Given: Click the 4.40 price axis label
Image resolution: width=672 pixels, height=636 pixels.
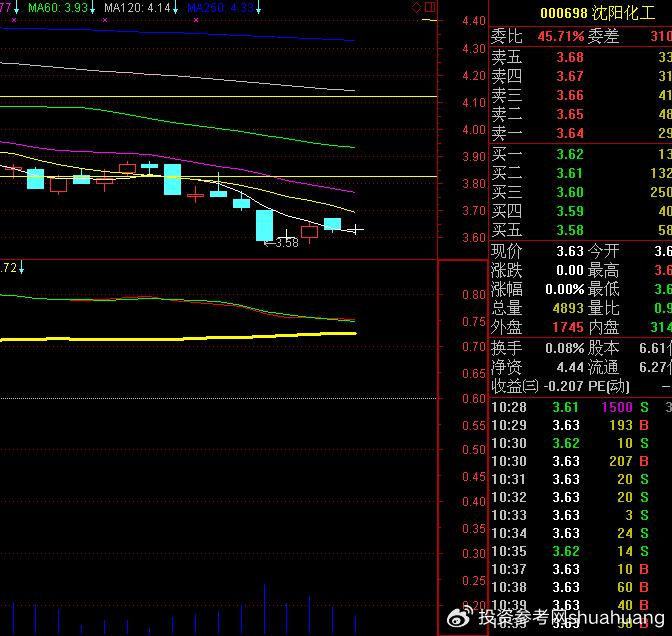Looking at the screenshot, I should tap(474, 21).
